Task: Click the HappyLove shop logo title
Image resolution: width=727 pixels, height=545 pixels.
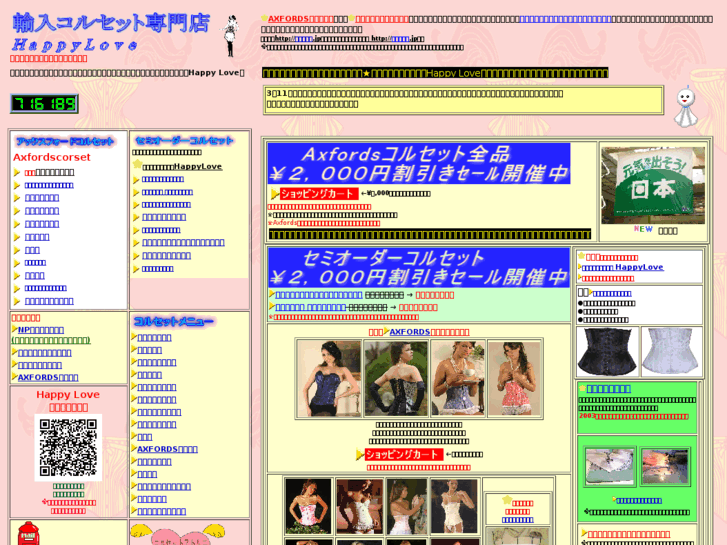Action: pos(111,32)
